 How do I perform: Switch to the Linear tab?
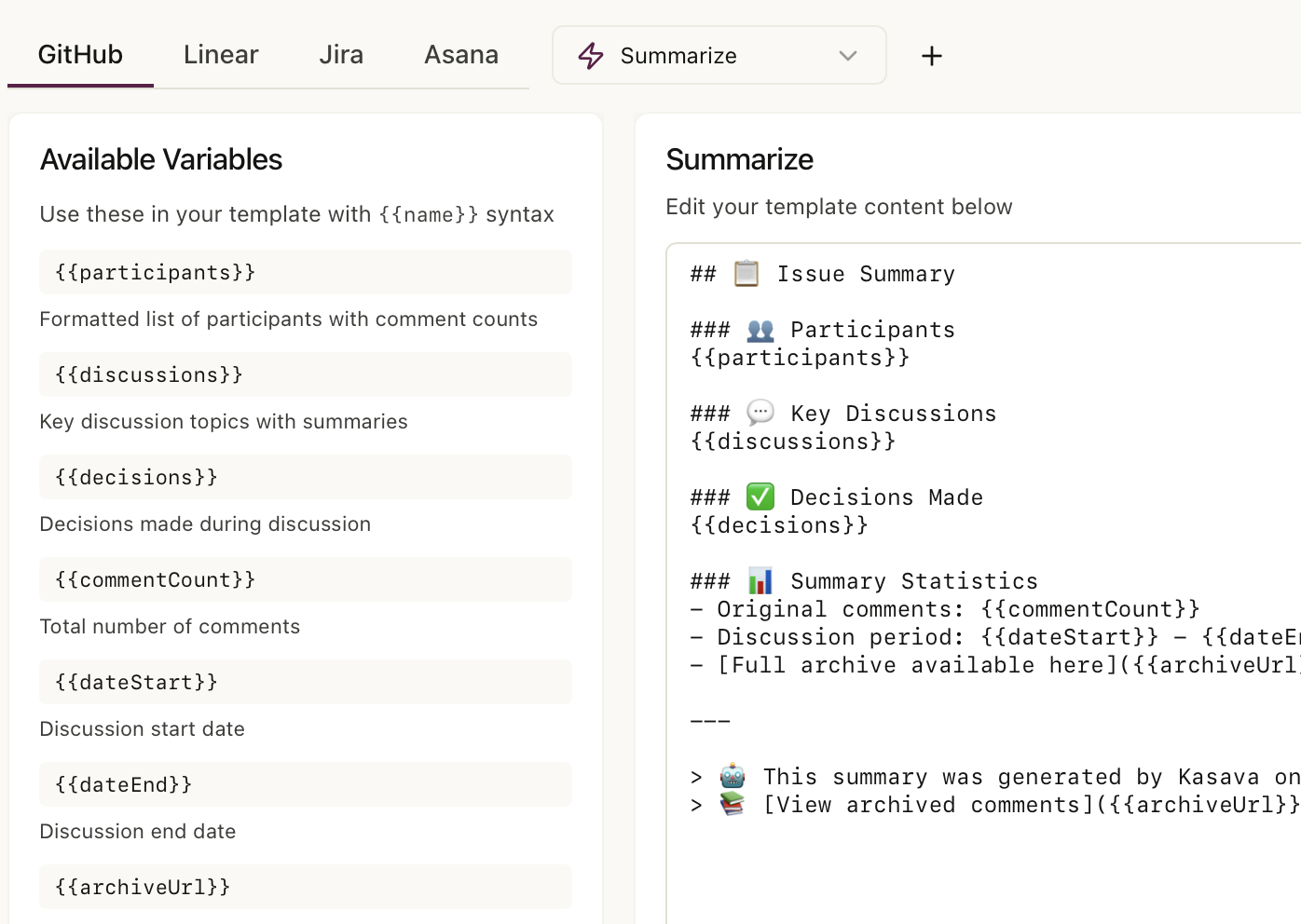221,54
